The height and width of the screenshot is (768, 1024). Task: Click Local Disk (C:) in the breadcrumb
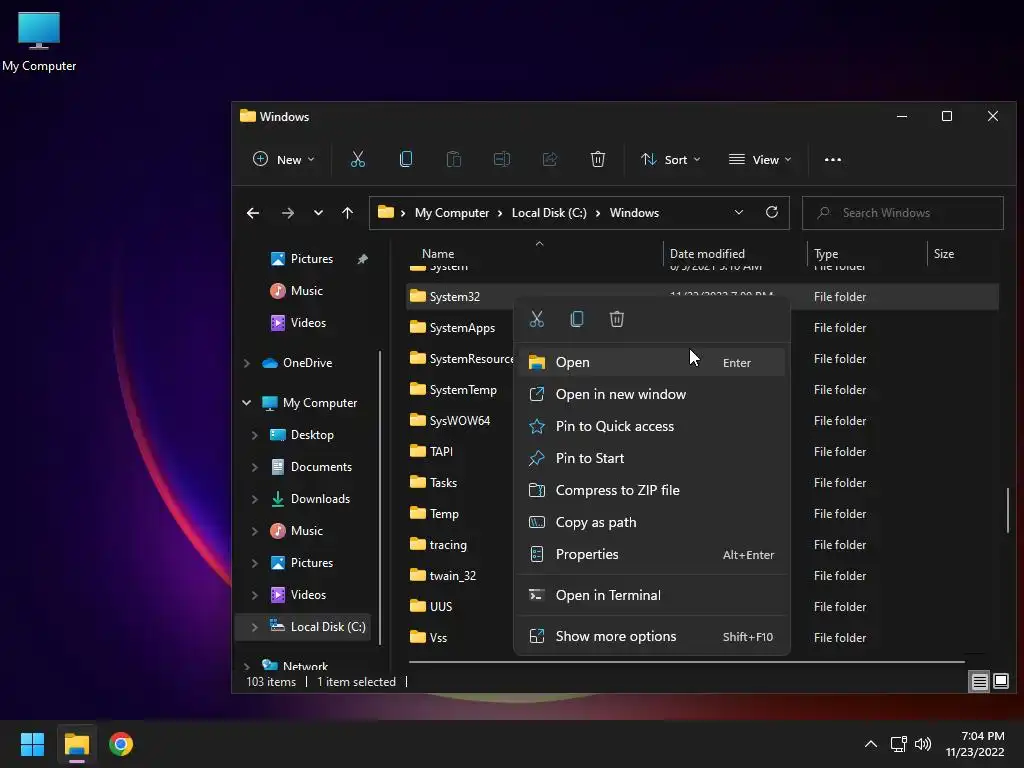[x=549, y=213]
